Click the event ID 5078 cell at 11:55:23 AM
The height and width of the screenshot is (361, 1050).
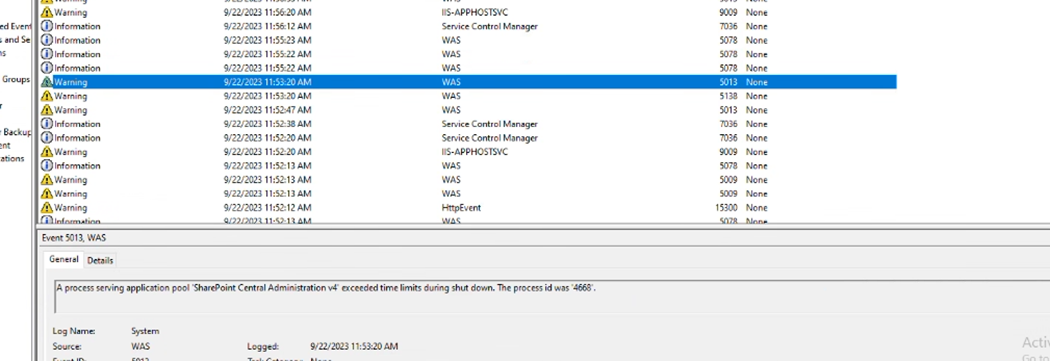[728, 40]
